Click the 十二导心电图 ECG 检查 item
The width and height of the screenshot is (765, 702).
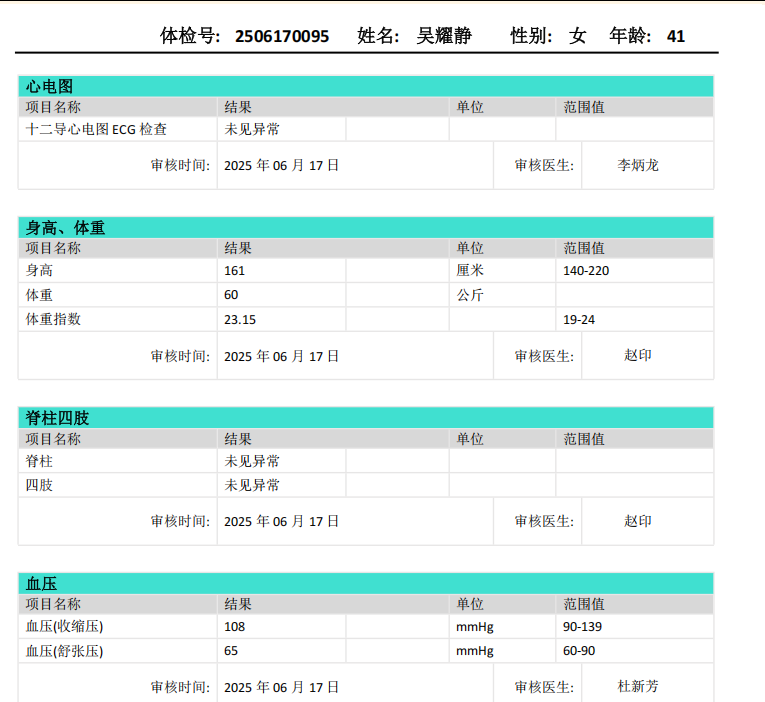(96, 129)
